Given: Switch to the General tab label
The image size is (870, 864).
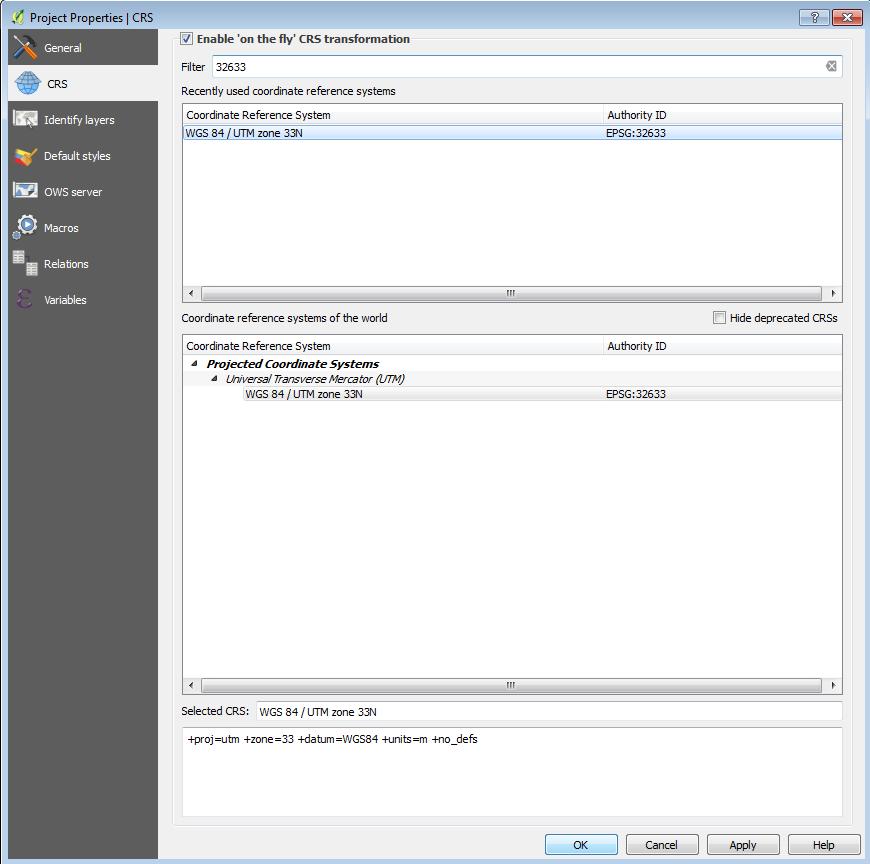Looking at the screenshot, I should [63, 48].
